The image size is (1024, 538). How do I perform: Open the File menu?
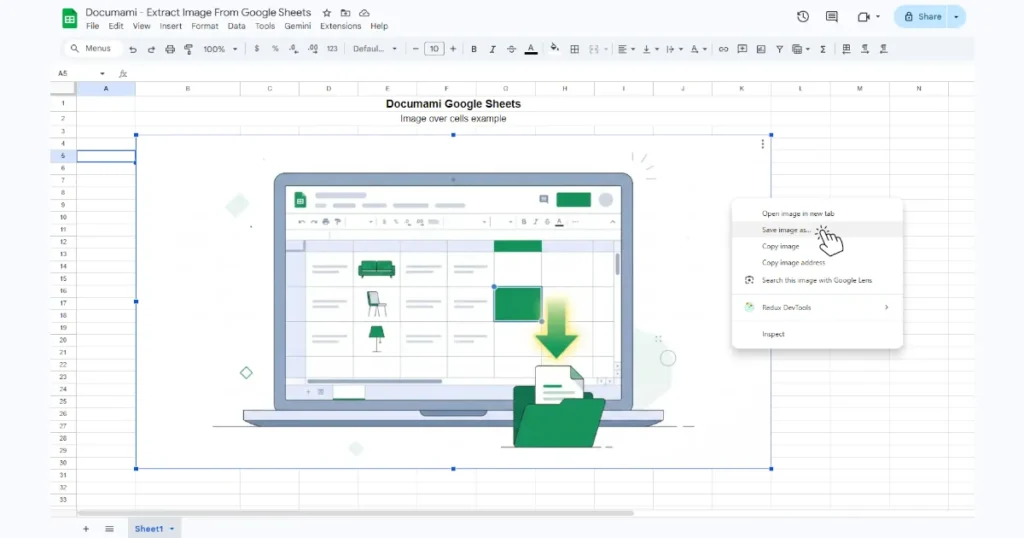(93, 26)
